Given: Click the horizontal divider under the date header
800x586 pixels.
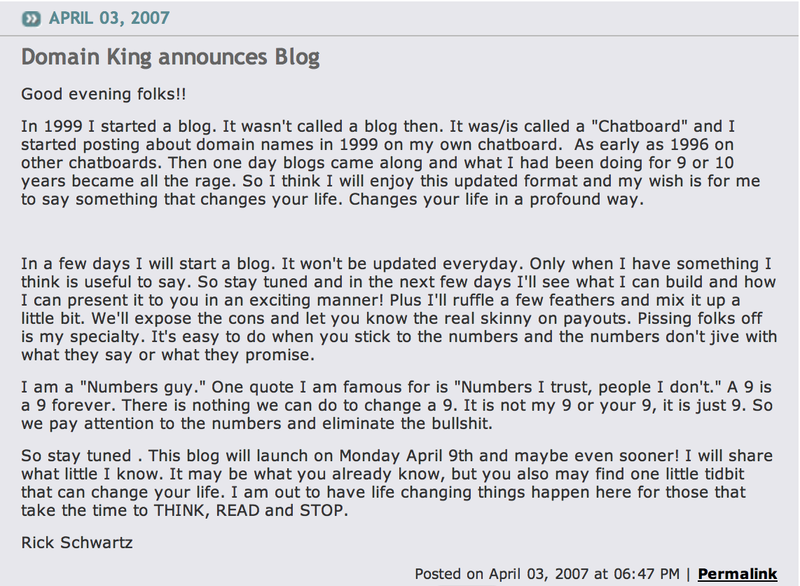Looking at the screenshot, I should coord(400,36).
